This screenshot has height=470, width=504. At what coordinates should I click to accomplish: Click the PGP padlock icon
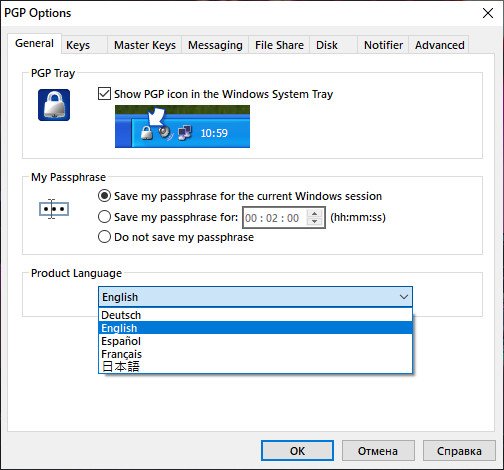(x=54, y=105)
